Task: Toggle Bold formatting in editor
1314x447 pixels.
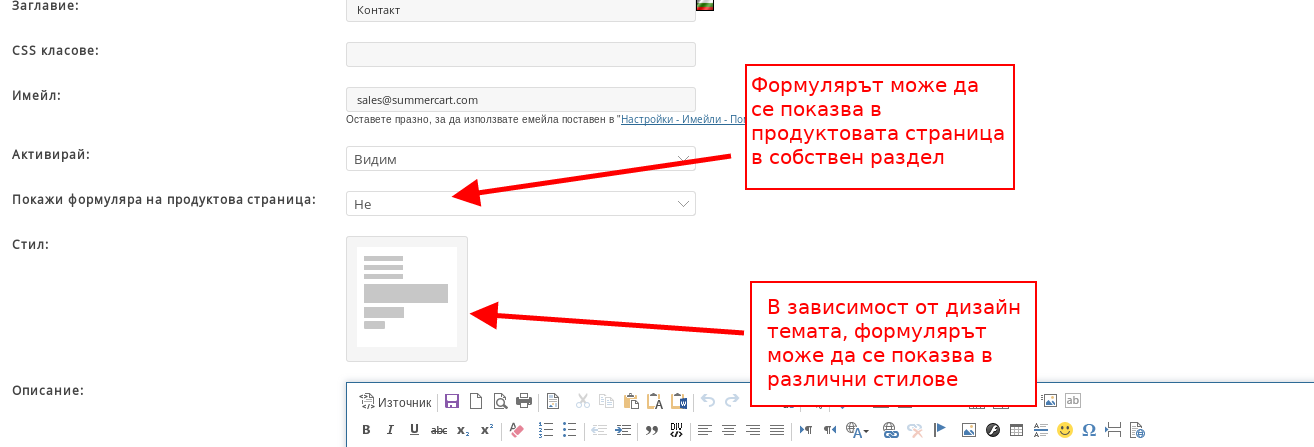Action: (x=366, y=430)
